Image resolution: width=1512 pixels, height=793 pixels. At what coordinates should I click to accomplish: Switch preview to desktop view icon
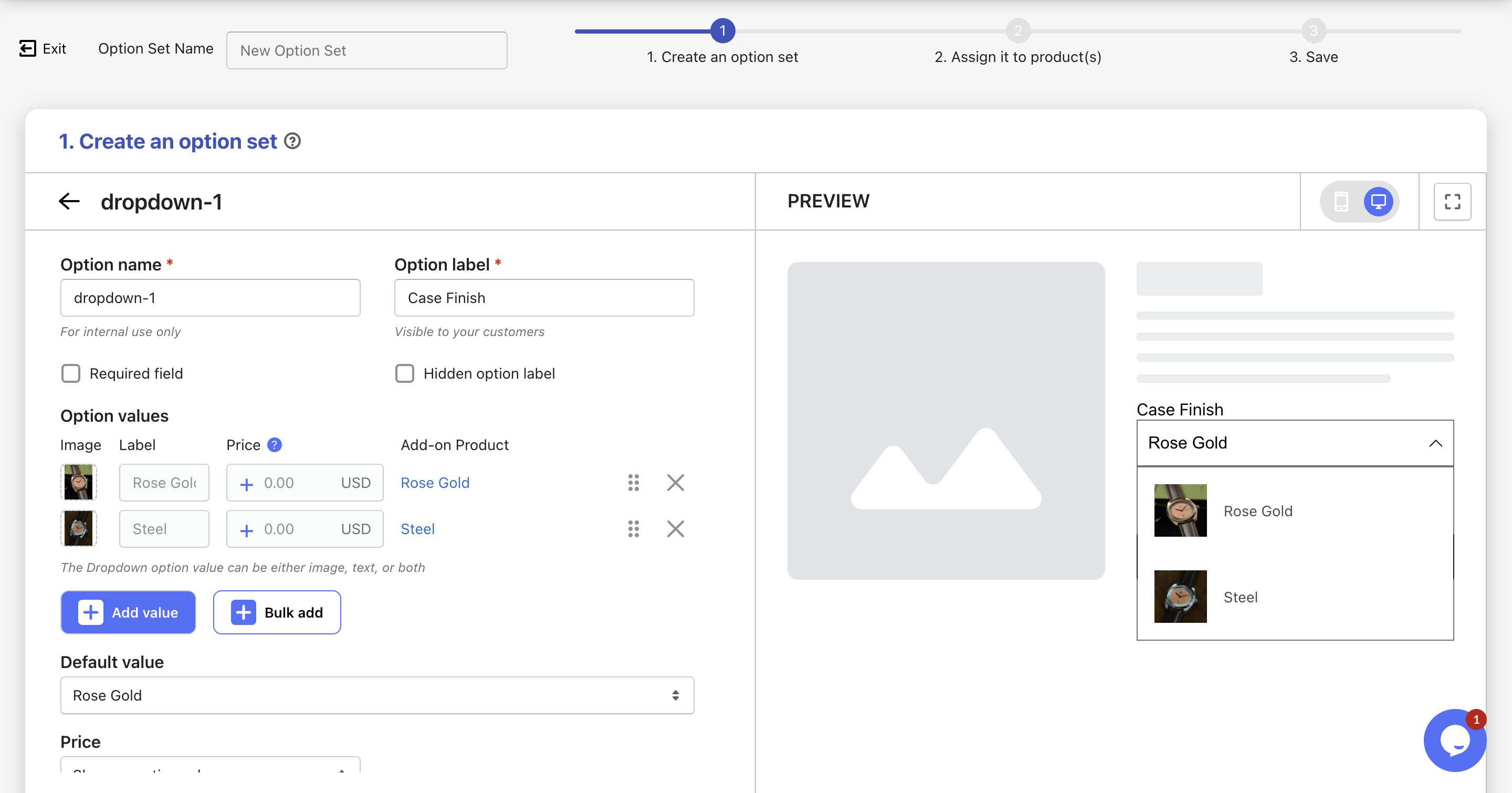pos(1378,201)
